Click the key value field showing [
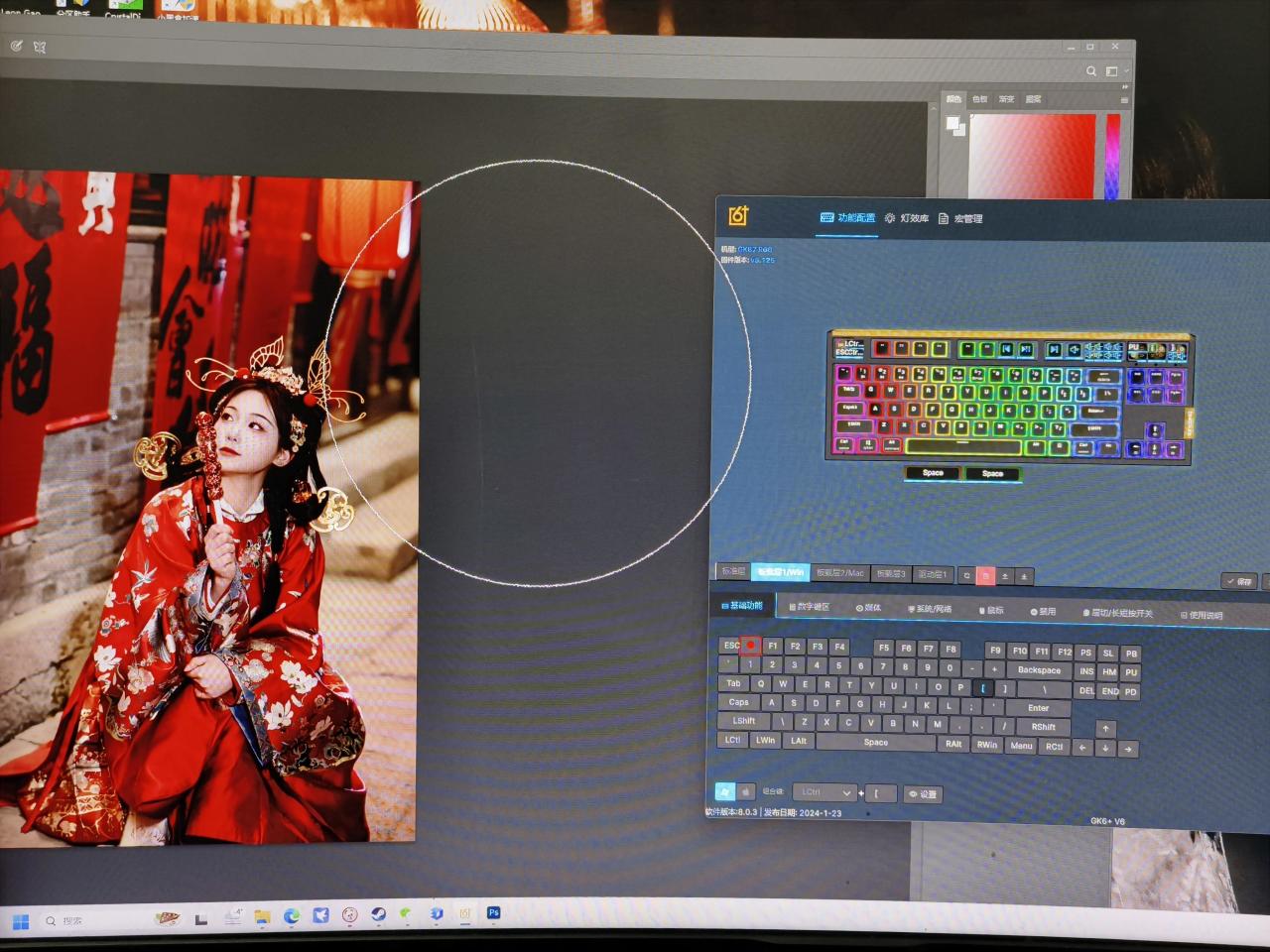The height and width of the screenshot is (952, 1270). [882, 793]
